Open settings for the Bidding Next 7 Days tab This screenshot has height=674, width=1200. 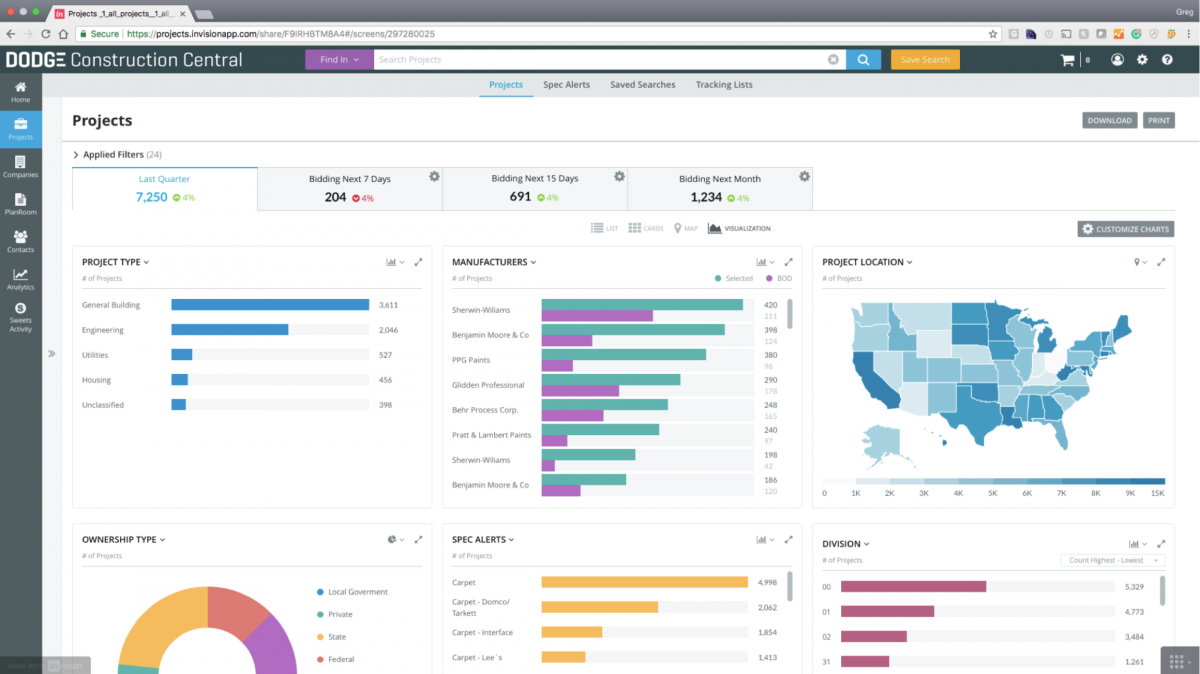click(434, 175)
